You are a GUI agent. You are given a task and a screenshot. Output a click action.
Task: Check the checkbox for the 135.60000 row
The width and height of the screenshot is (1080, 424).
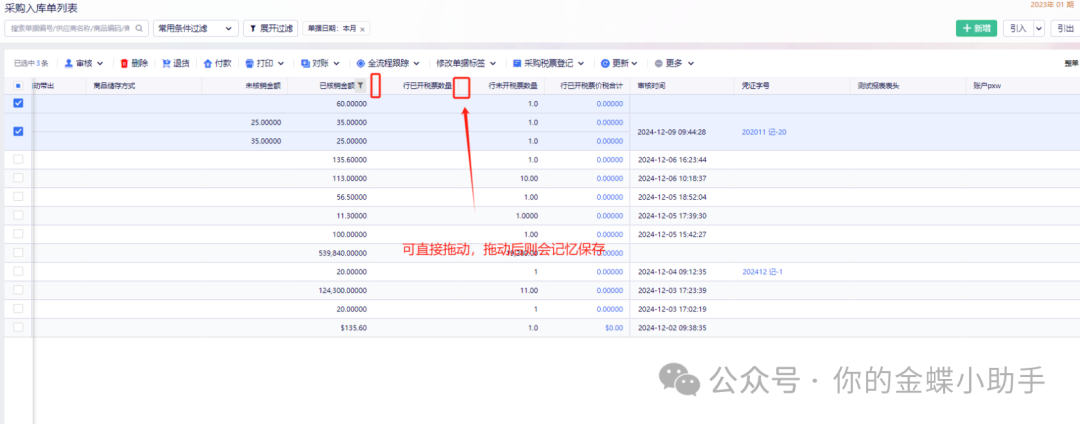tap(18, 159)
